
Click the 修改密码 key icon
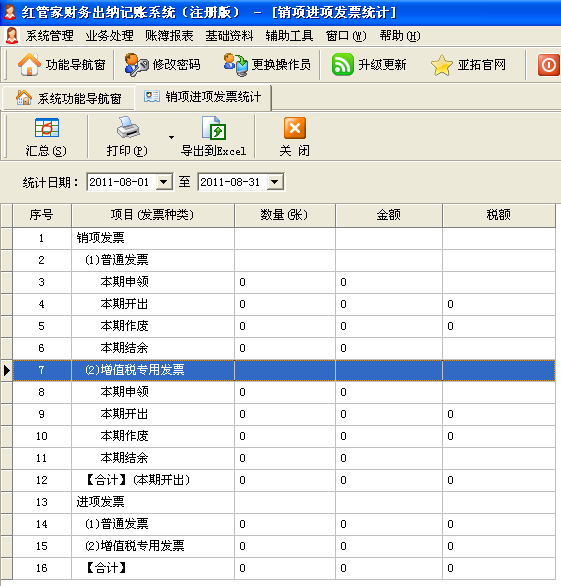136,65
